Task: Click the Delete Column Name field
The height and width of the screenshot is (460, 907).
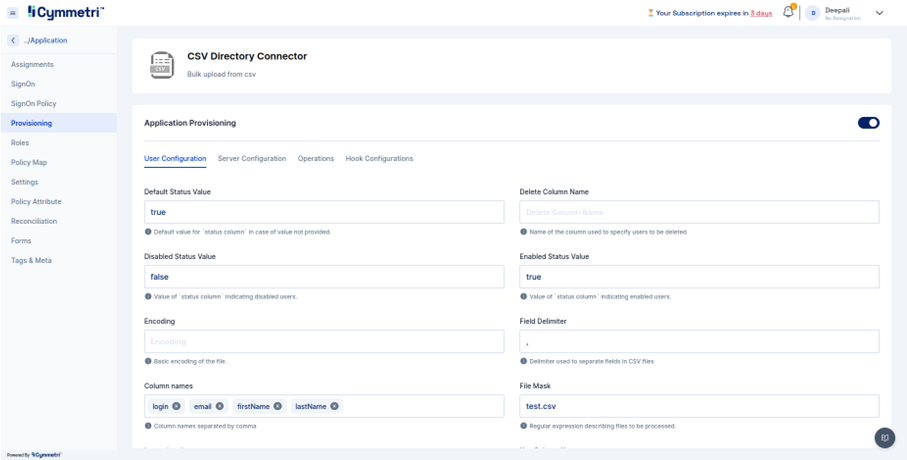Action: 699,212
